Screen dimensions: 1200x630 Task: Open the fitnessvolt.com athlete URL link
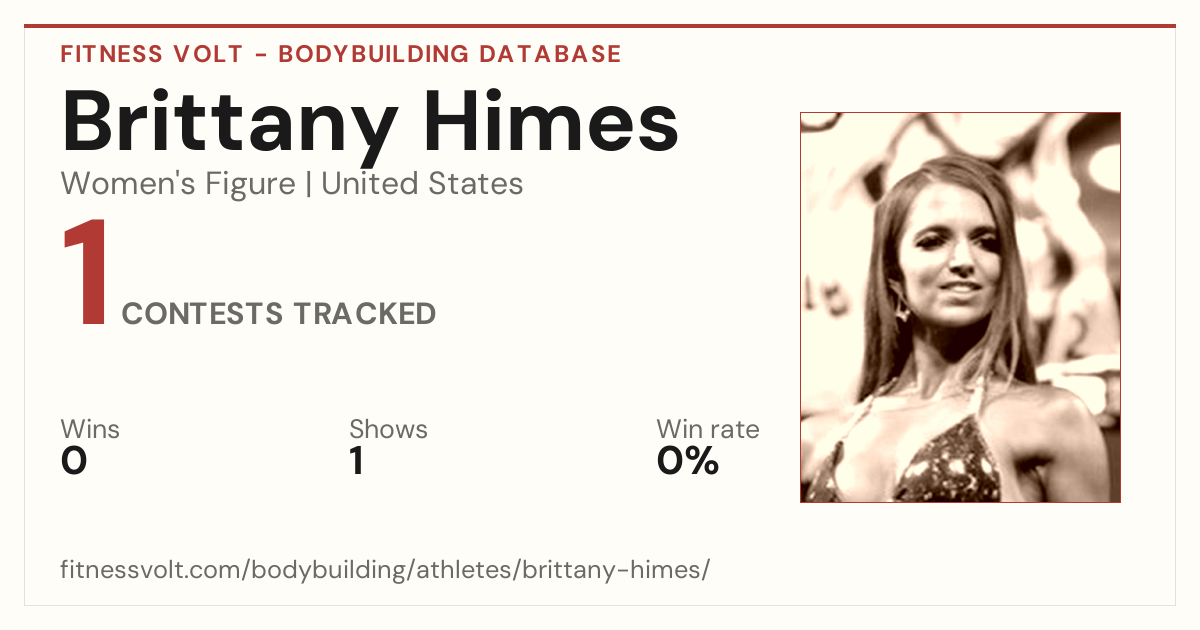point(385,570)
